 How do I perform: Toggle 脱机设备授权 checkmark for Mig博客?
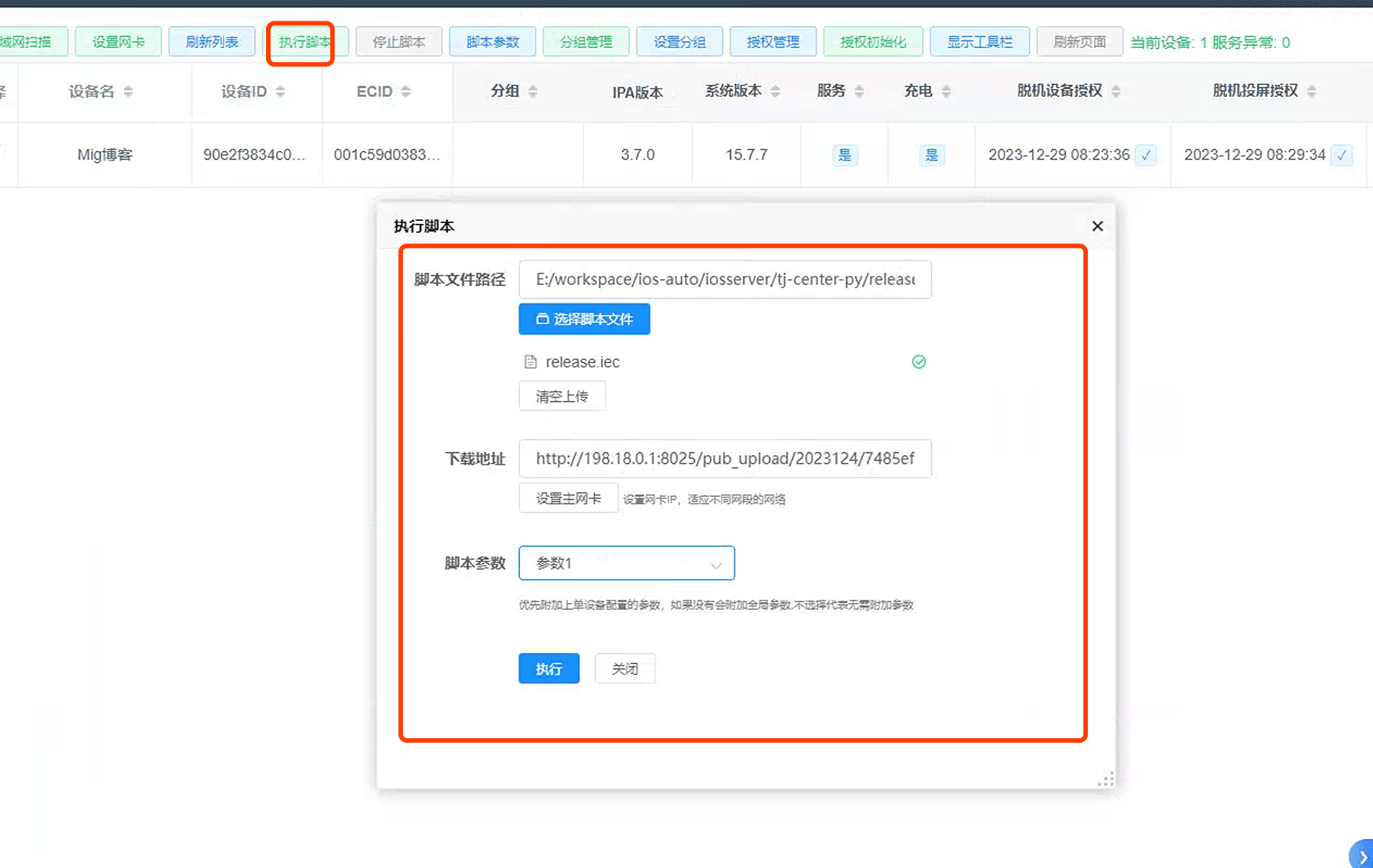pos(1145,155)
